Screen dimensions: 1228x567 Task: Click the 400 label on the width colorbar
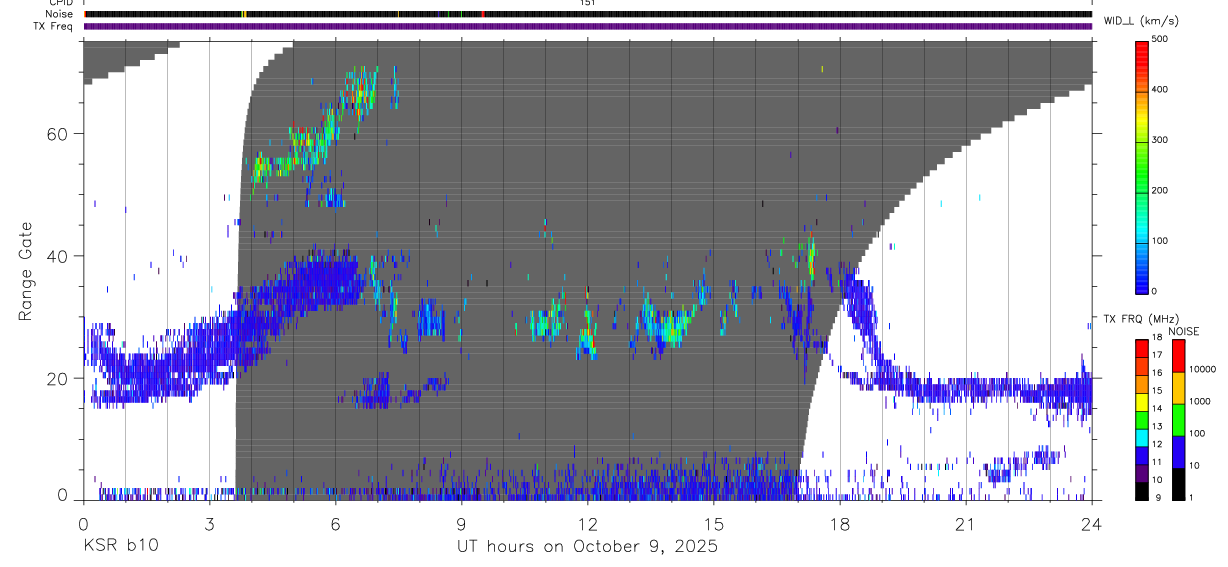[1160, 89]
